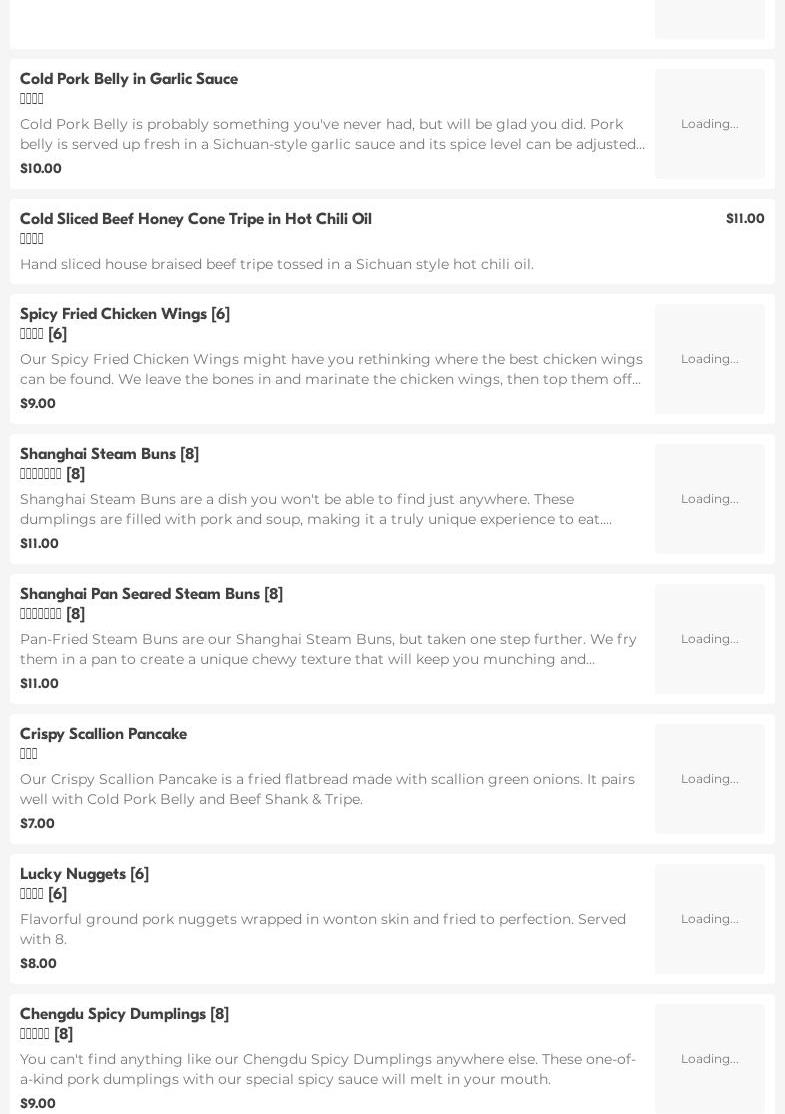This screenshot has height=1114, width=785.
Task: Click the Spicy Fried Chicken Wings image placeholder
Action: 709,359
